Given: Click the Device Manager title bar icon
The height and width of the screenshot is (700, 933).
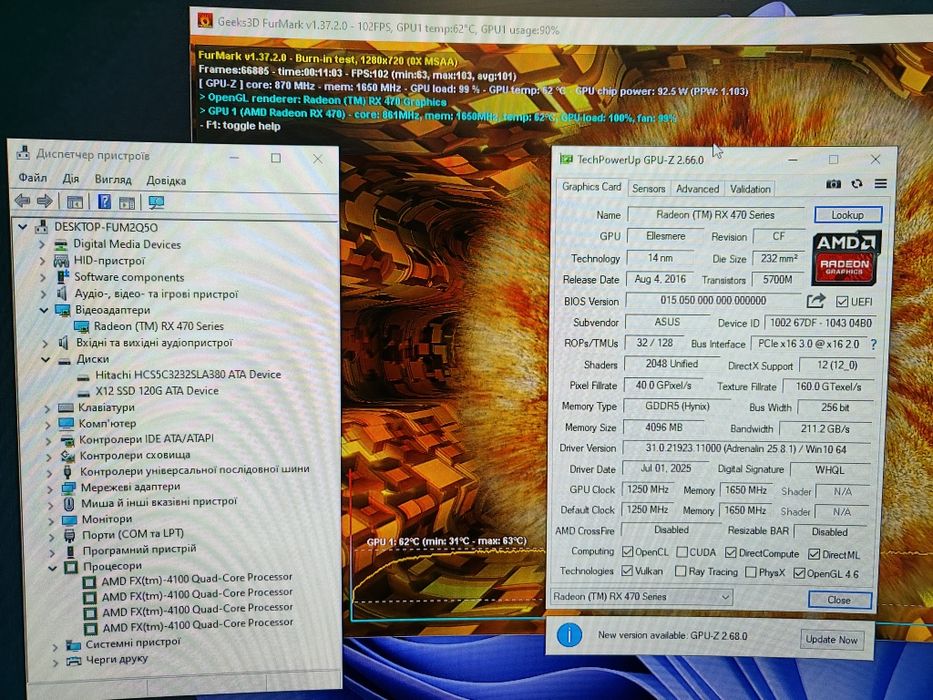Looking at the screenshot, I should [x=23, y=152].
